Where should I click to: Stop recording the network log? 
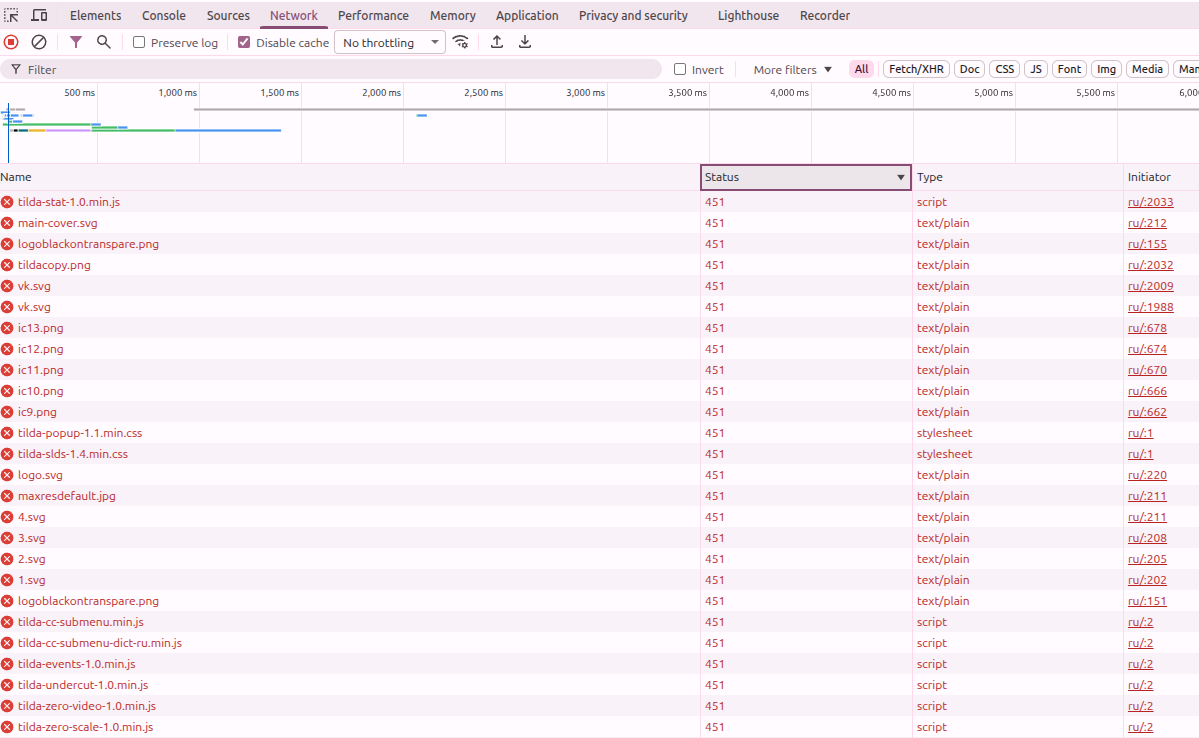[x=11, y=42]
